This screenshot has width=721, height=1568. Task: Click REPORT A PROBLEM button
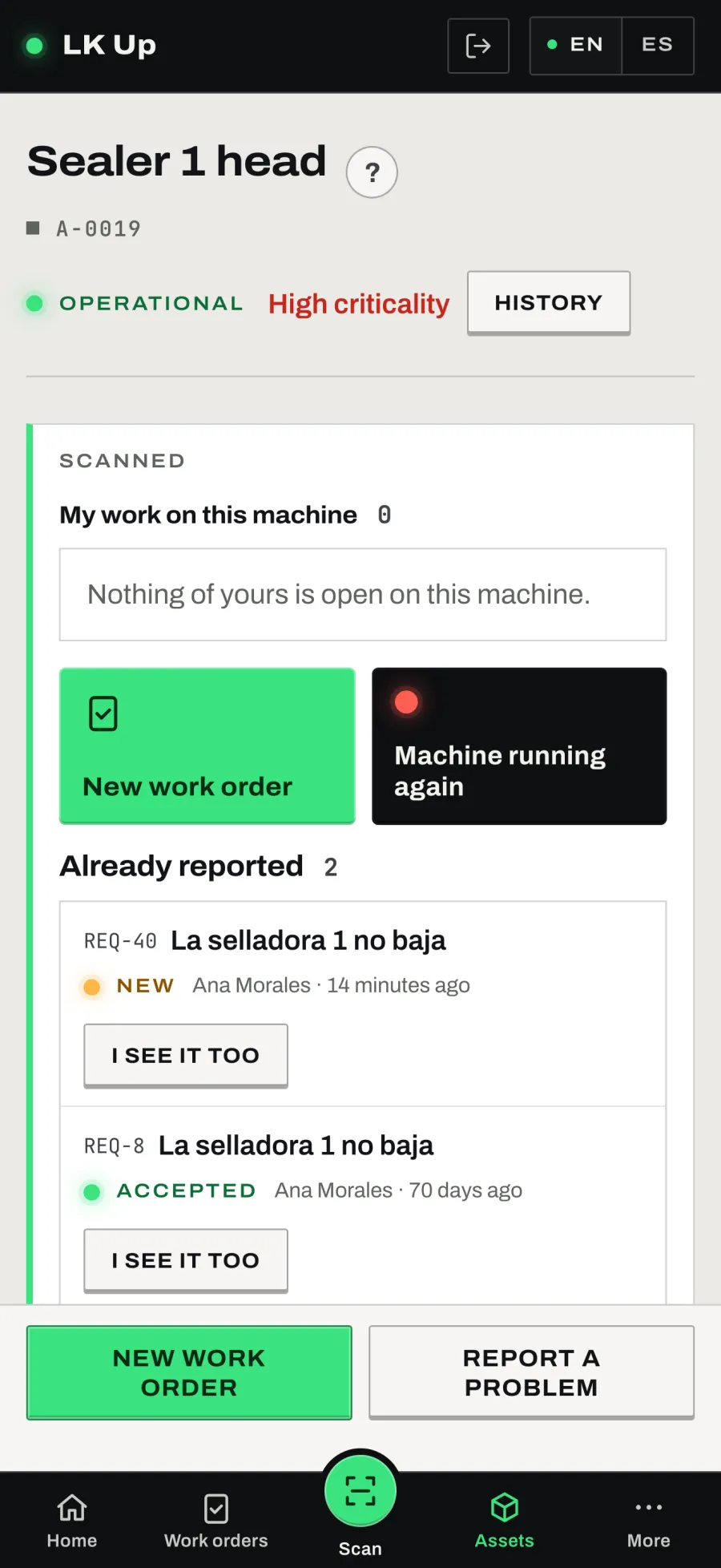pos(531,1372)
